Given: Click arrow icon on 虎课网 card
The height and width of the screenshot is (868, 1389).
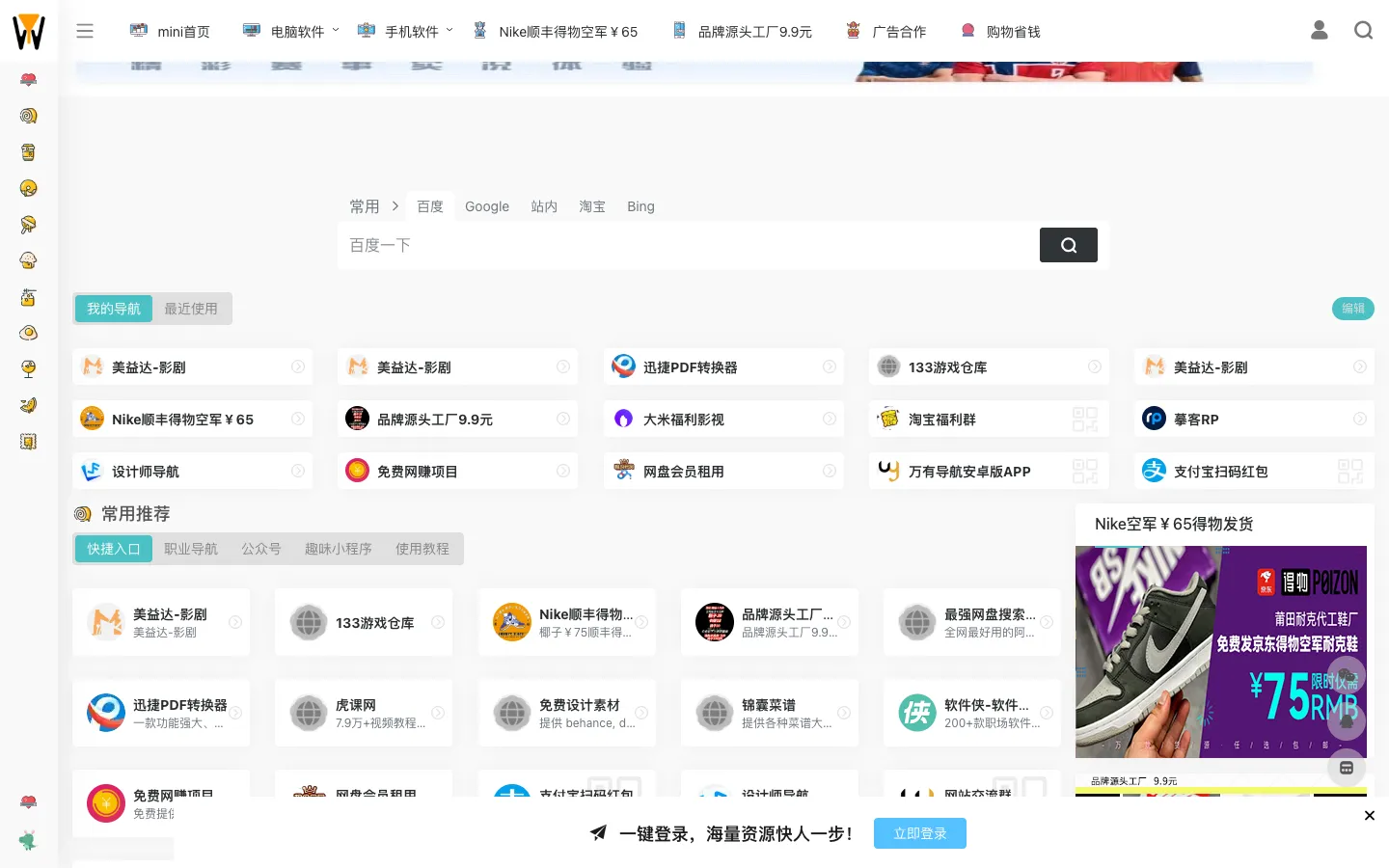Looking at the screenshot, I should 438,713.
